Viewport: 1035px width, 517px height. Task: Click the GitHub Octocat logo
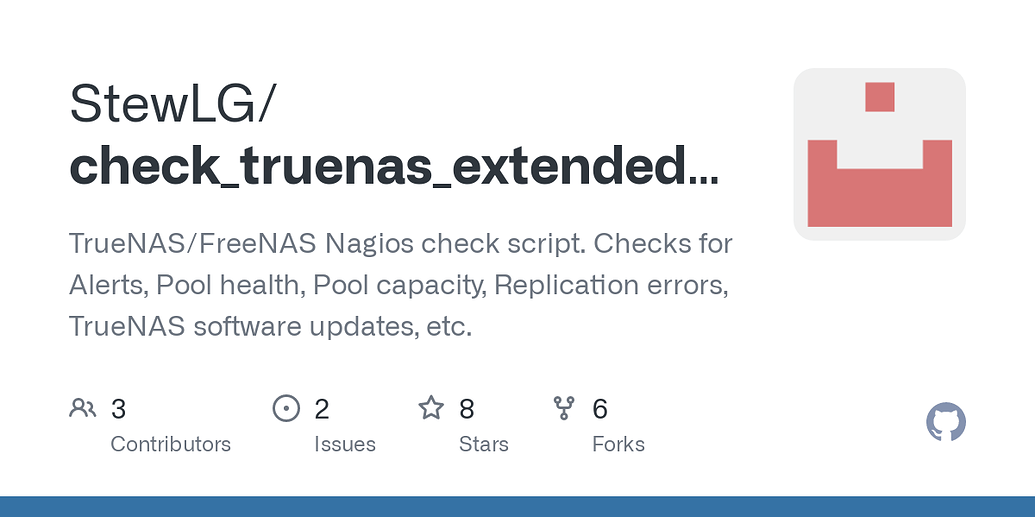946,422
